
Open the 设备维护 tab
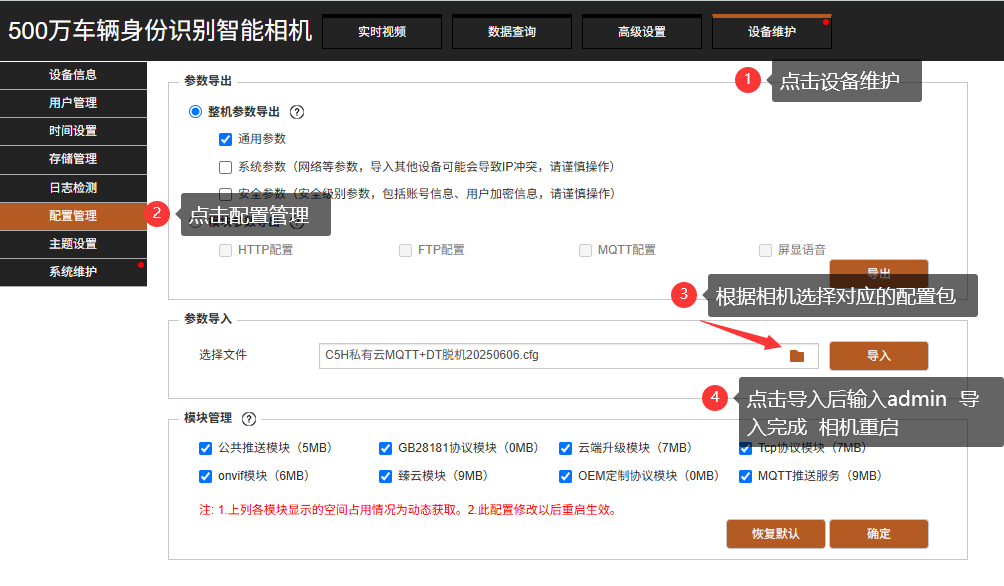pyautogui.click(x=772, y=32)
